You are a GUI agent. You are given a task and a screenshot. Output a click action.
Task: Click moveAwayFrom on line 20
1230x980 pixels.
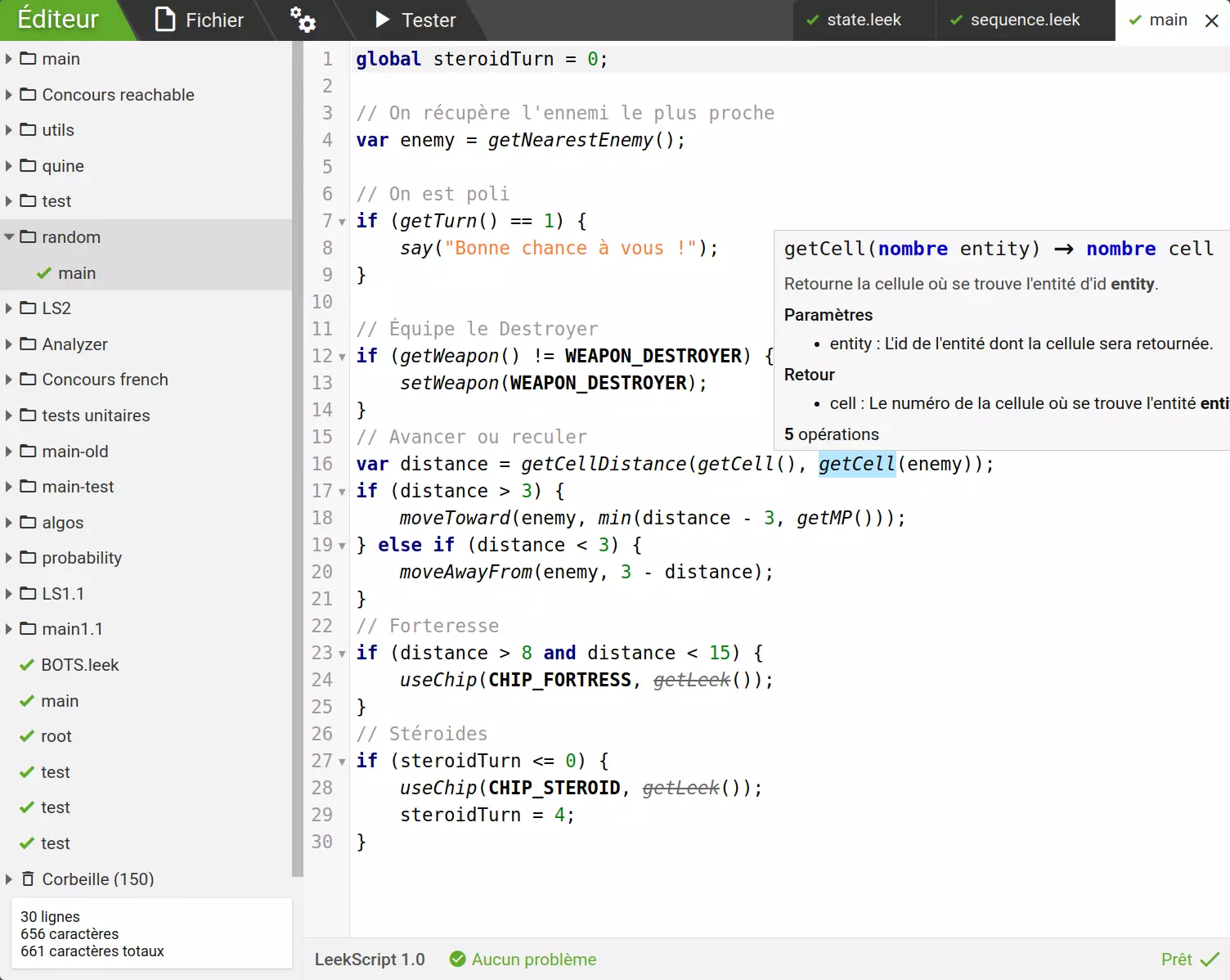(466, 572)
